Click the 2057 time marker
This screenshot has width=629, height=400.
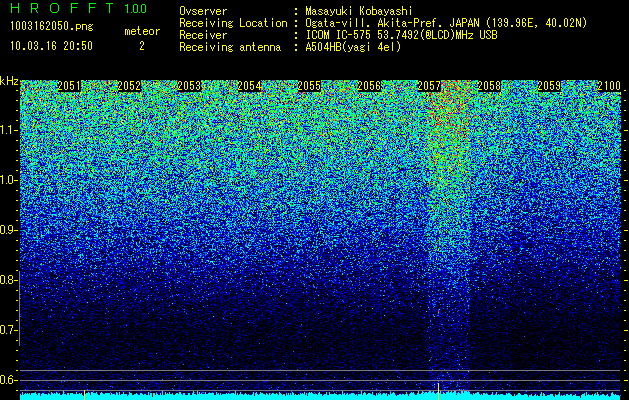[x=429, y=86]
